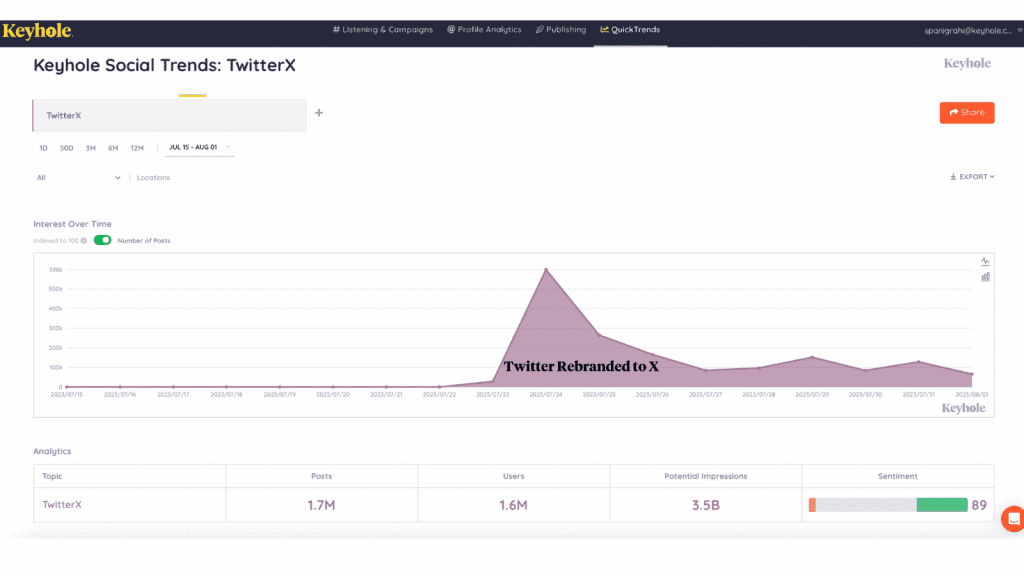Open the chat support widget
The image size is (1024, 576).
tap(1013, 519)
